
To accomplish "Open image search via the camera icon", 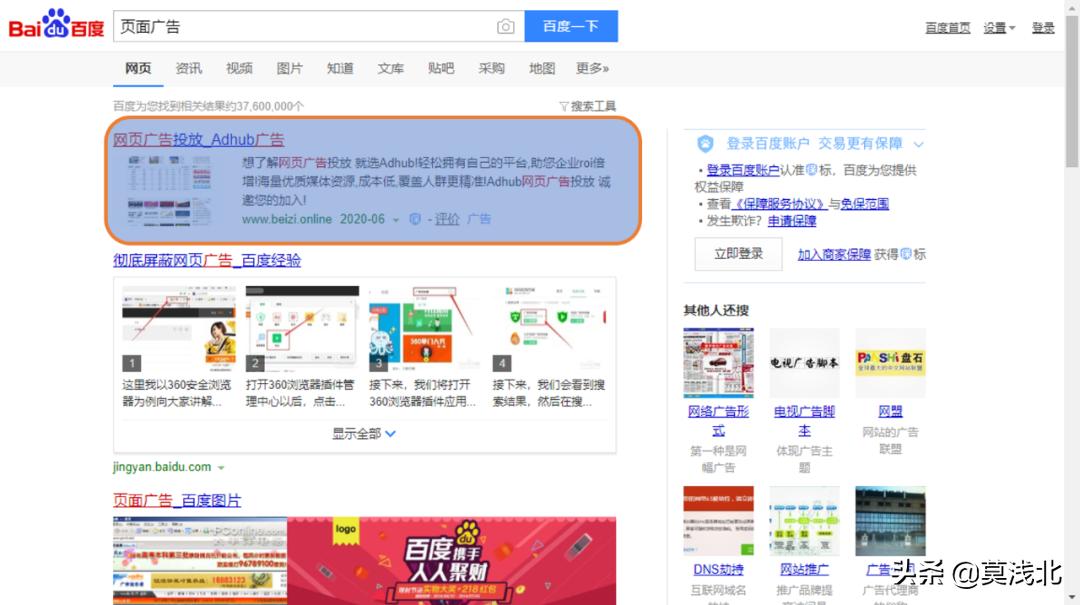I will point(507,25).
